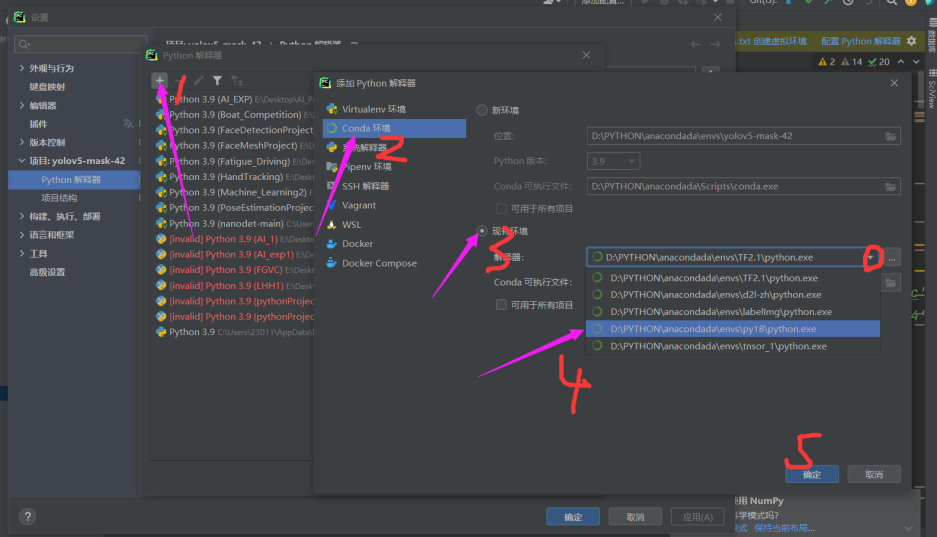Click the filter funnel icon in interpreter toolbar
The width and height of the screenshot is (937, 537).
pyautogui.click(x=218, y=80)
